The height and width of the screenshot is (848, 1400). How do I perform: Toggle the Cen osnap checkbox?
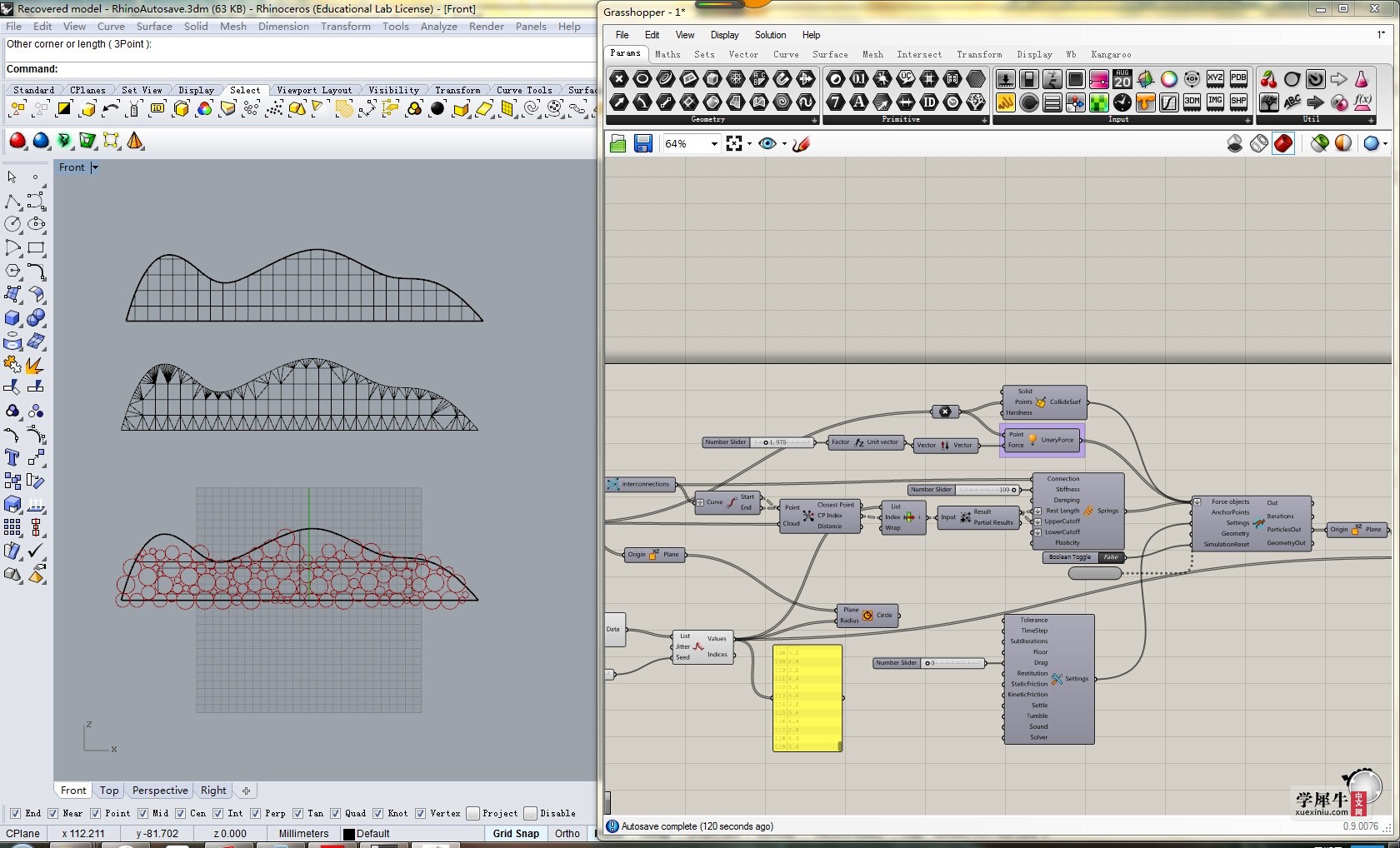tap(181, 813)
